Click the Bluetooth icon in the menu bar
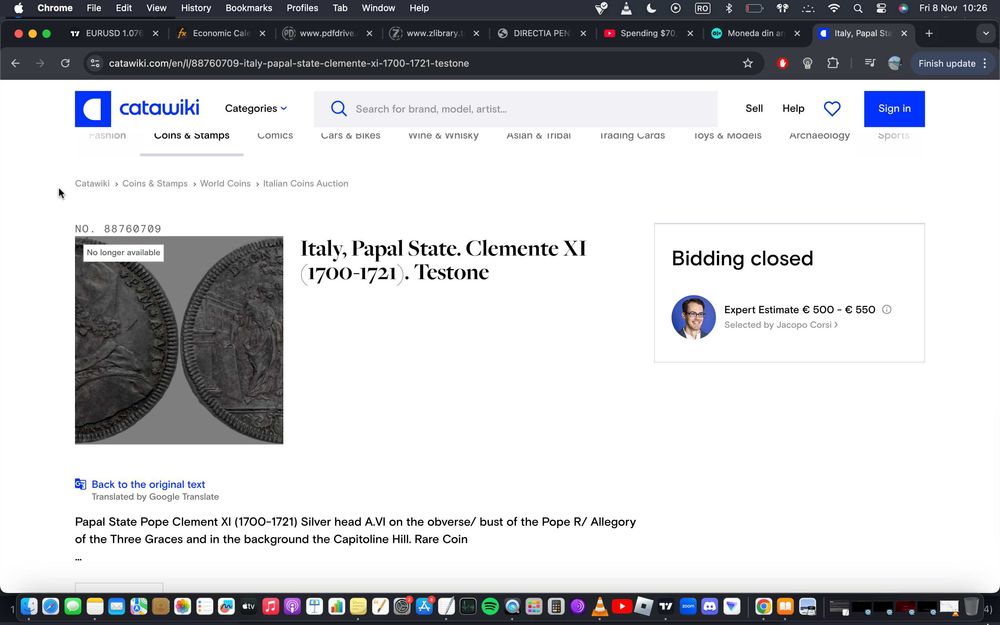Screen dimensions: 1000x625 (729, 8)
